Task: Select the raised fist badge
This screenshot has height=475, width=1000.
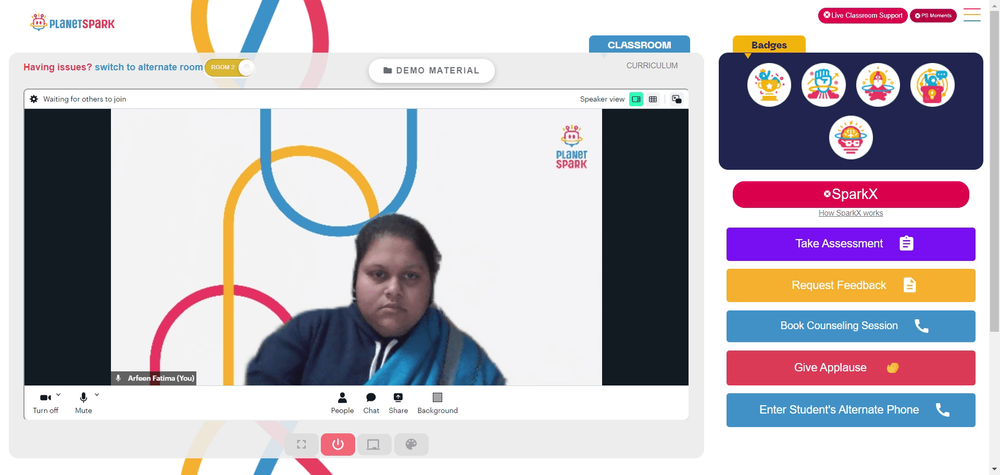Action: tap(823, 85)
